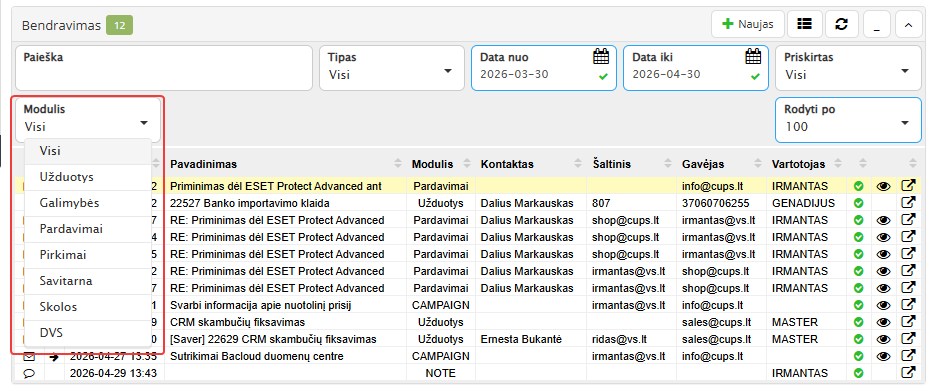Click the source value 807
Image resolution: width=934 pixels, height=391 pixels.
point(601,203)
